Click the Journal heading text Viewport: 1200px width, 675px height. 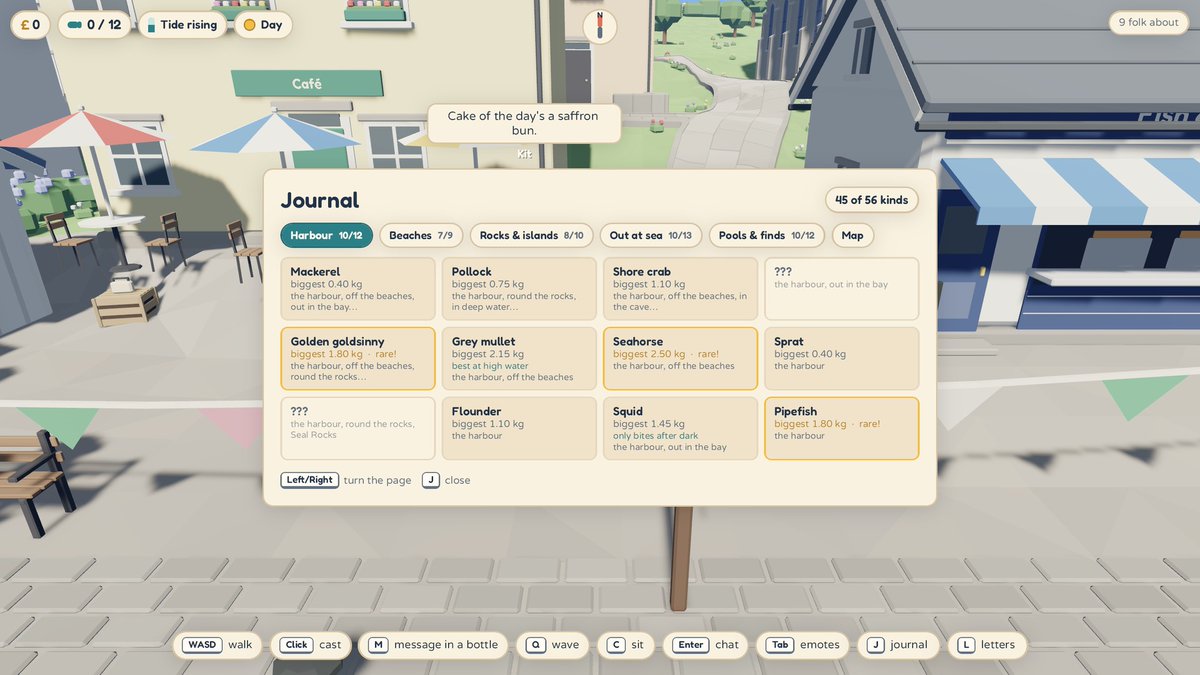(x=320, y=200)
